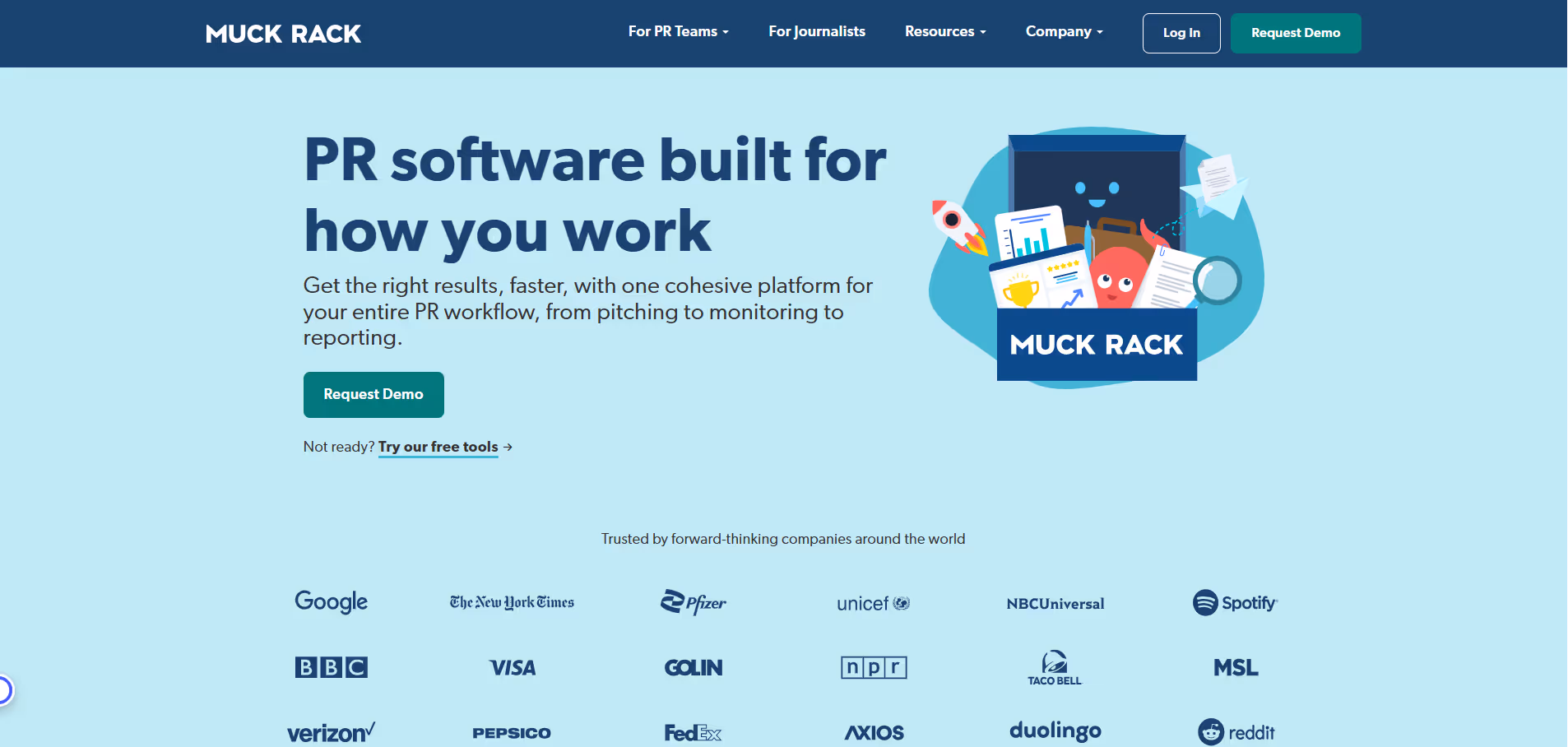The image size is (1568, 747).
Task: Click the Spotify logo
Action: 1234,603
